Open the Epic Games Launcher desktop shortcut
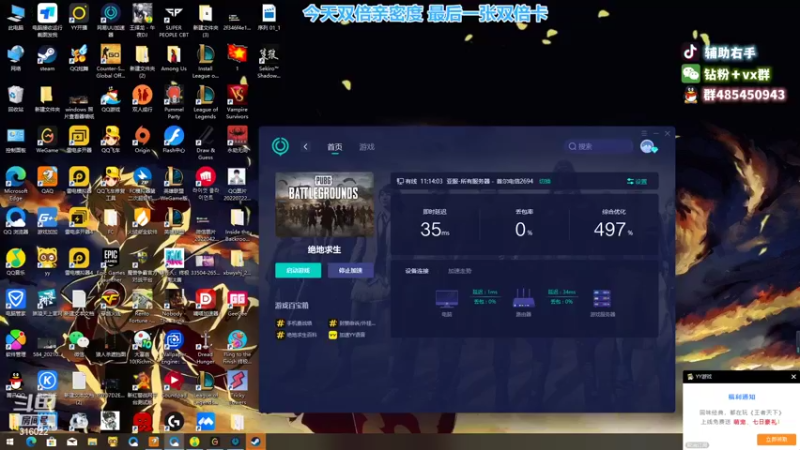800x450 pixels. [111, 265]
